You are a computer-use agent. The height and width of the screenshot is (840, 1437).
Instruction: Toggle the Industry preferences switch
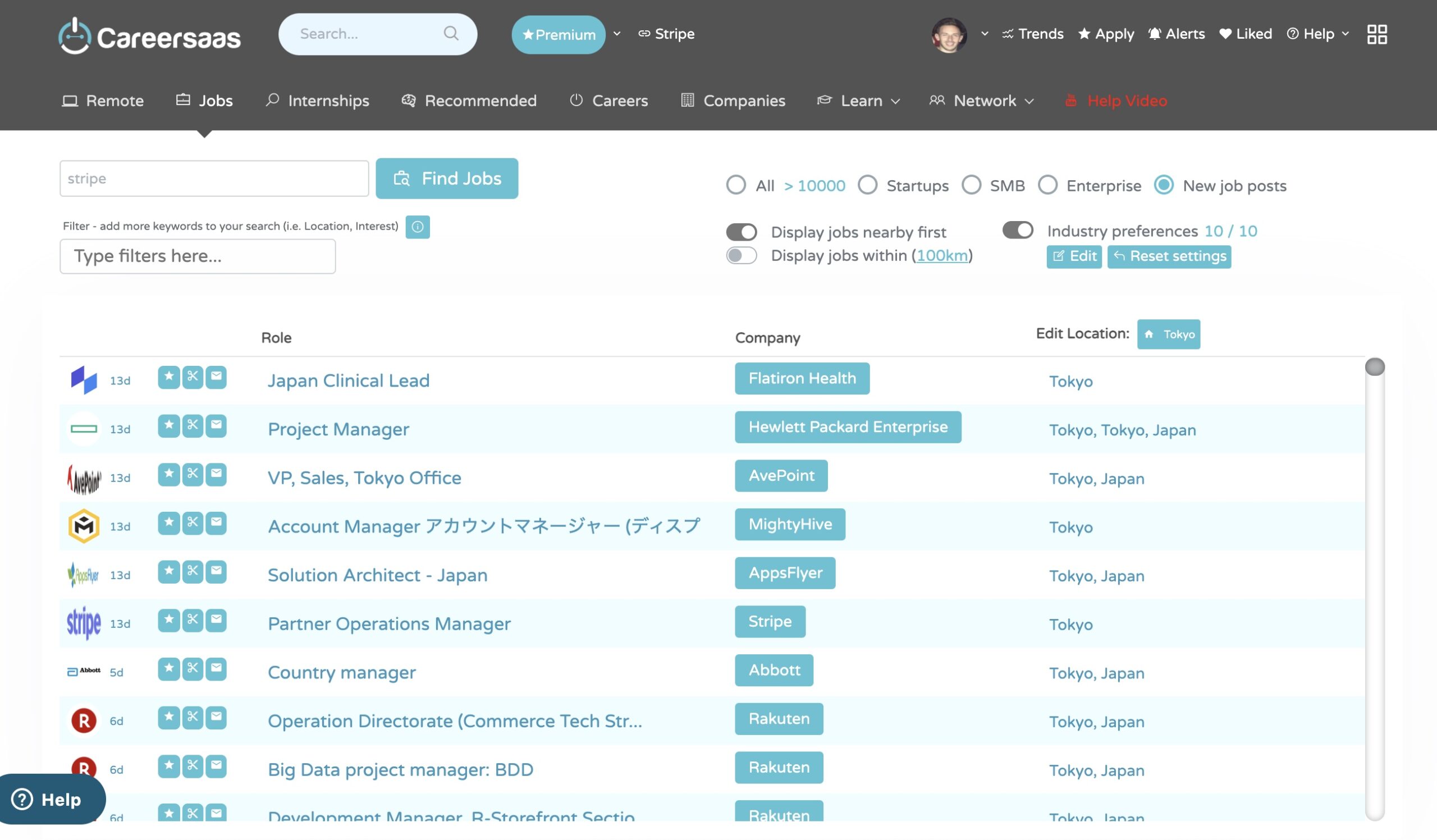tap(1018, 230)
